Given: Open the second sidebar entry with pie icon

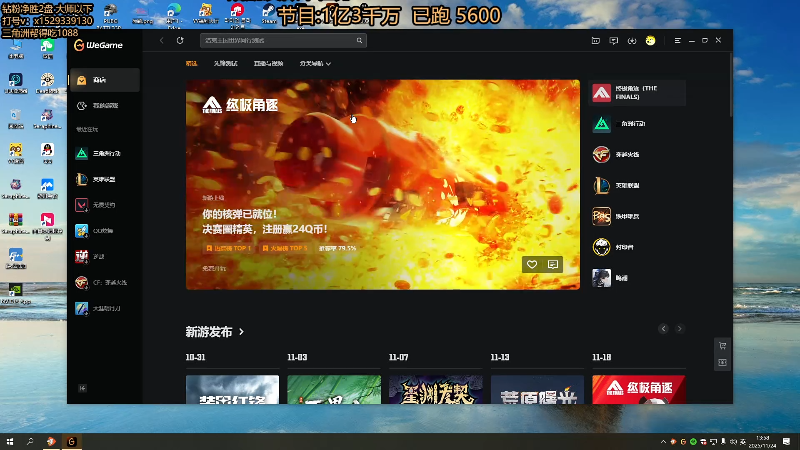Looking at the screenshot, I should click(x=105, y=106).
